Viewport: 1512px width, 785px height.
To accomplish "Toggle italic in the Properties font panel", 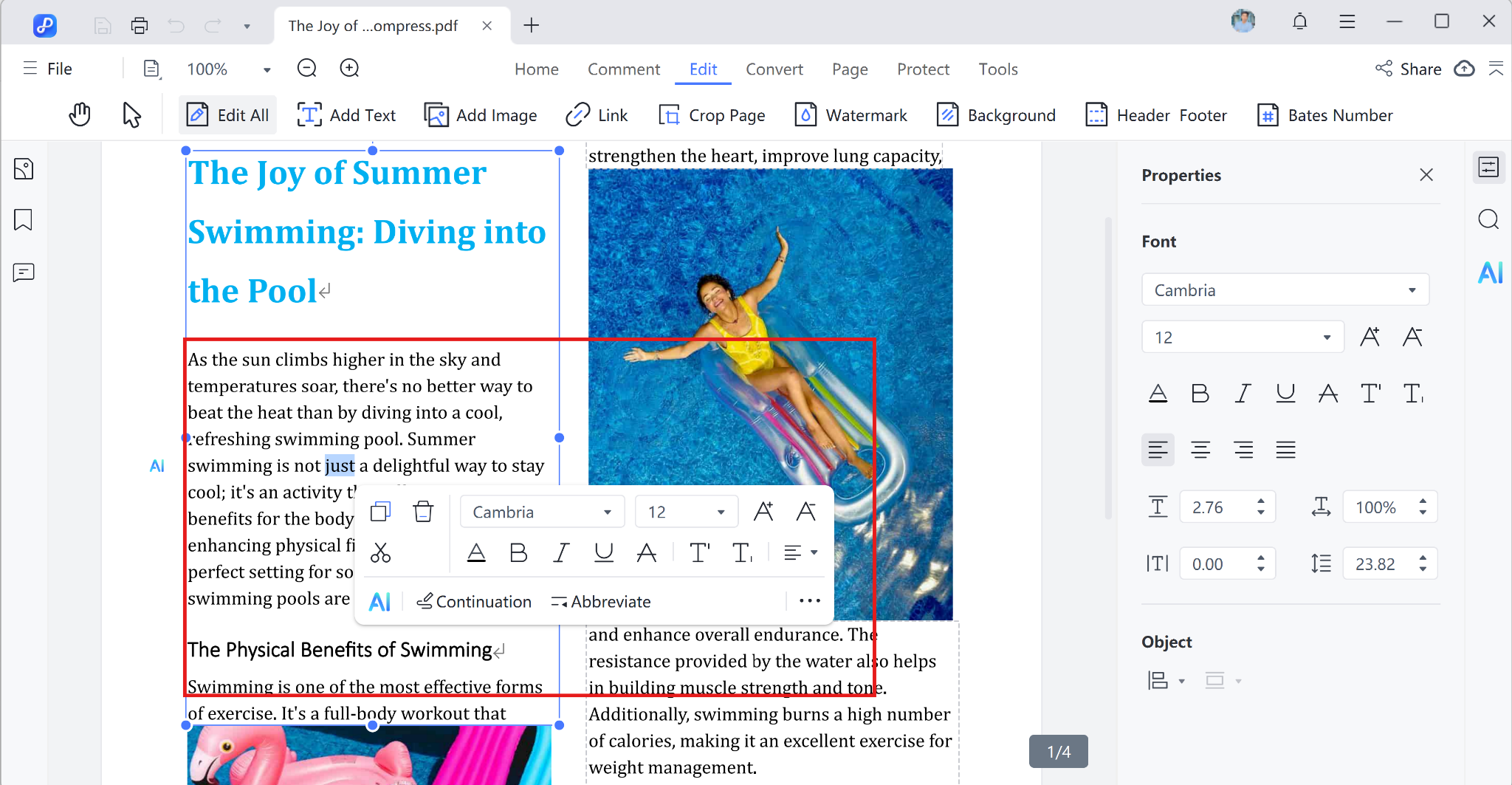I will (1243, 393).
